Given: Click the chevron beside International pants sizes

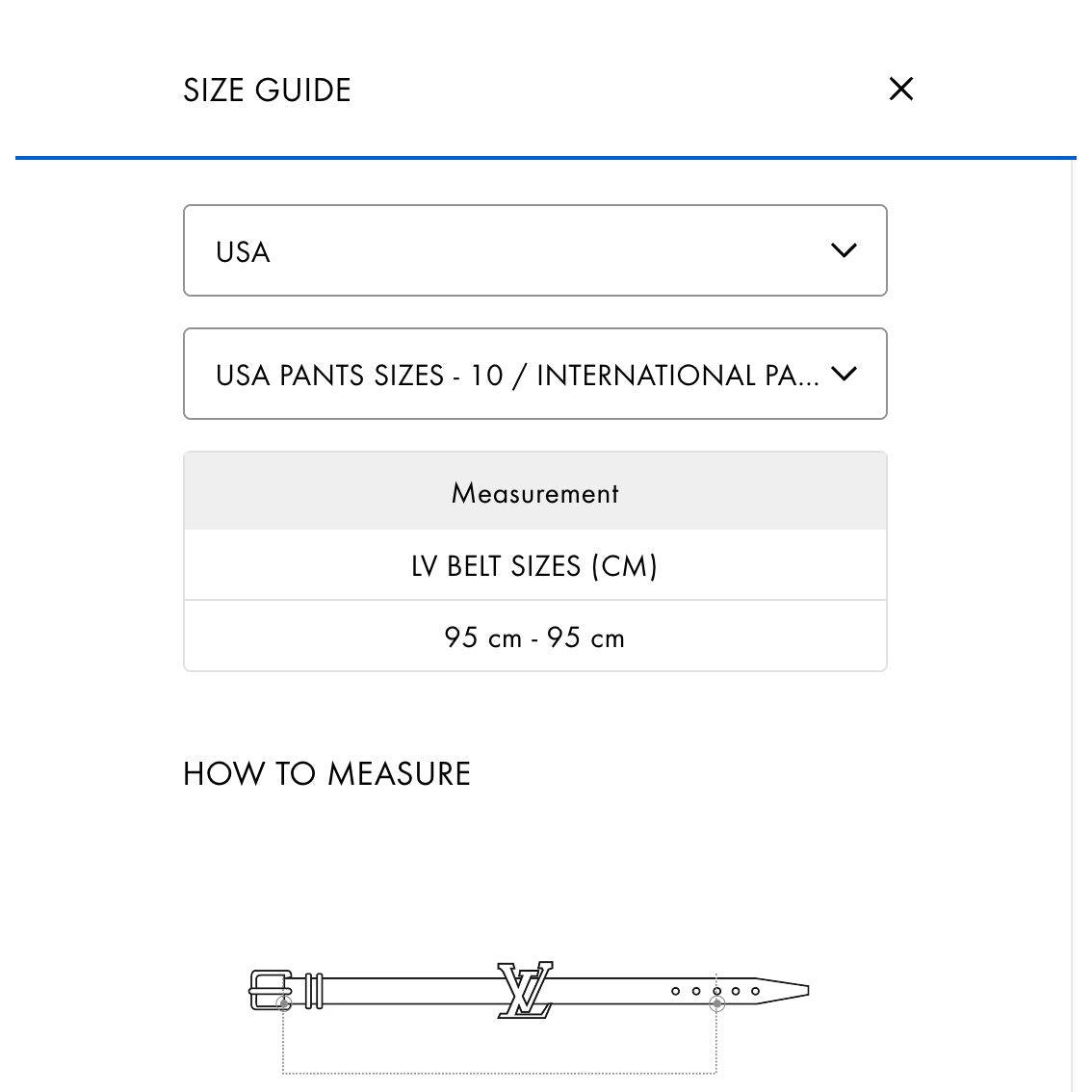Looking at the screenshot, I should (844, 374).
